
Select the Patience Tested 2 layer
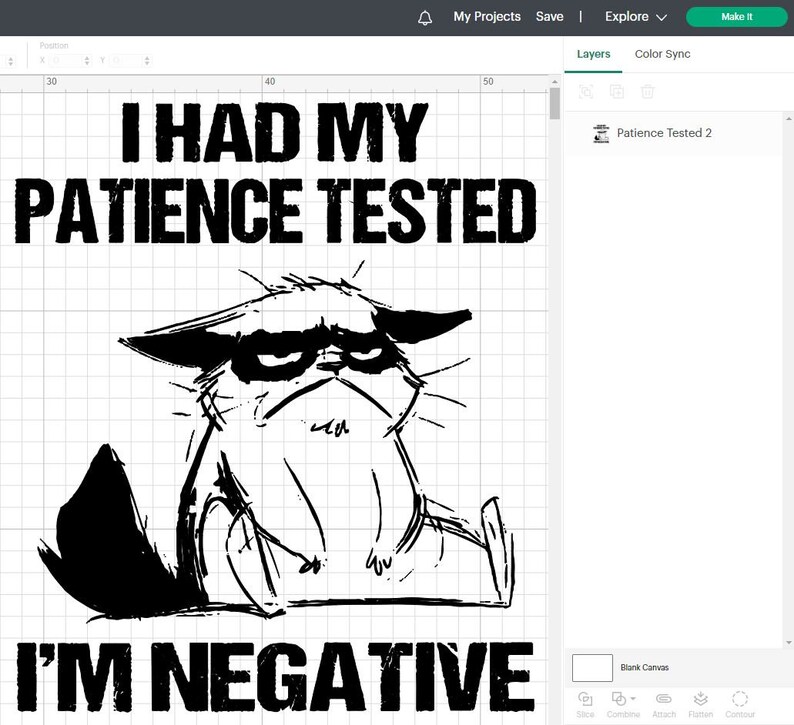pos(673,133)
